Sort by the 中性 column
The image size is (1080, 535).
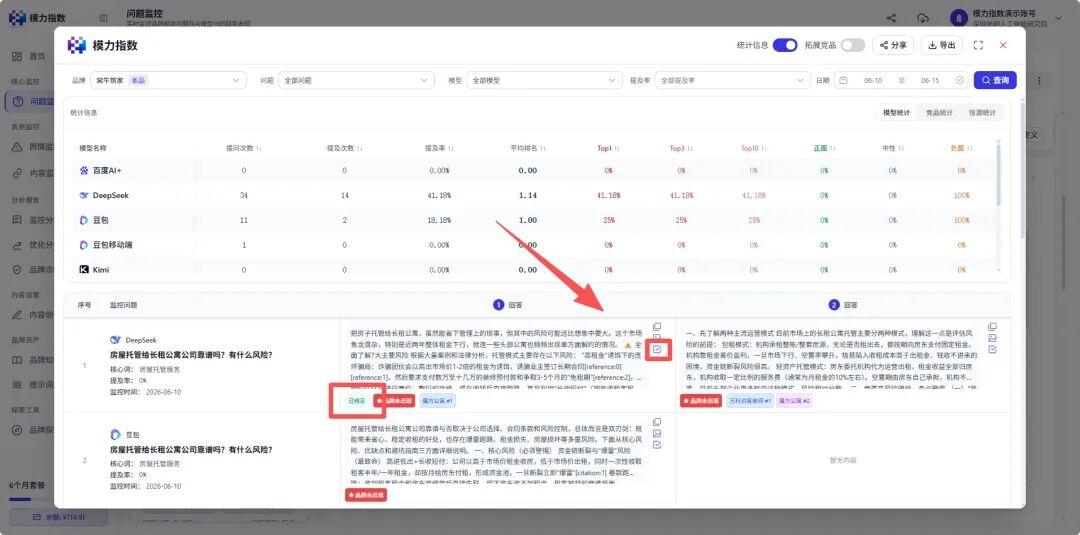901,148
